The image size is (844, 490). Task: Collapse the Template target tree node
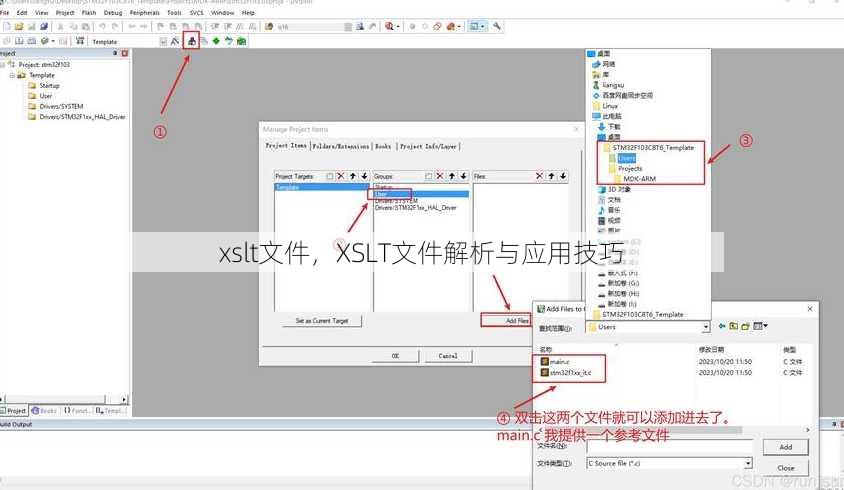pos(12,75)
